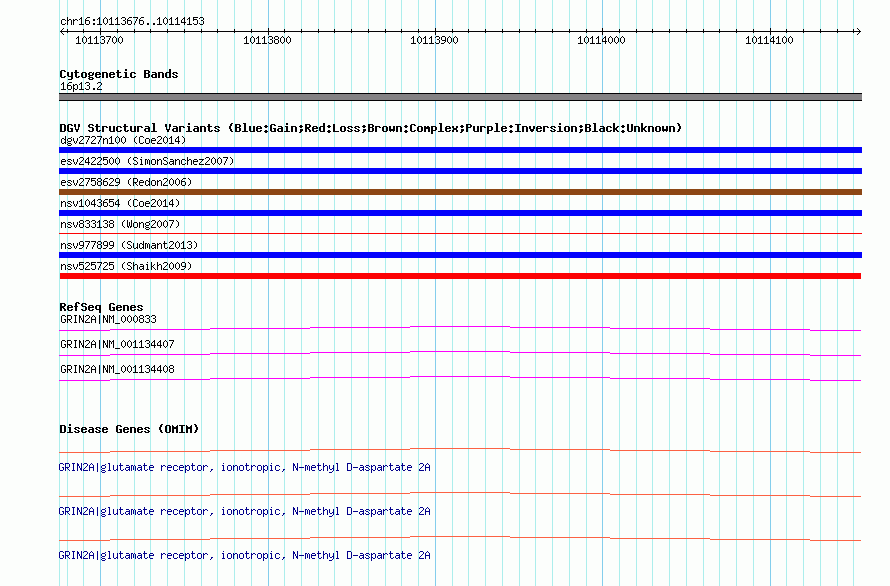Screen dimensions: 890x586
Task: Open GRIN2A|NM_000833 transcript label
Action: tap(108, 319)
